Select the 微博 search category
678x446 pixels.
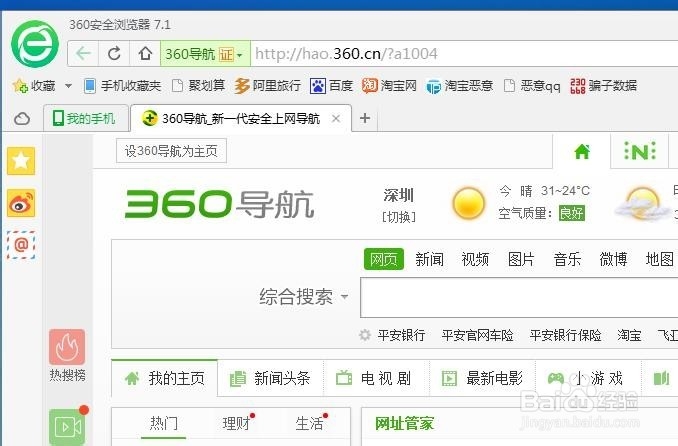click(613, 259)
